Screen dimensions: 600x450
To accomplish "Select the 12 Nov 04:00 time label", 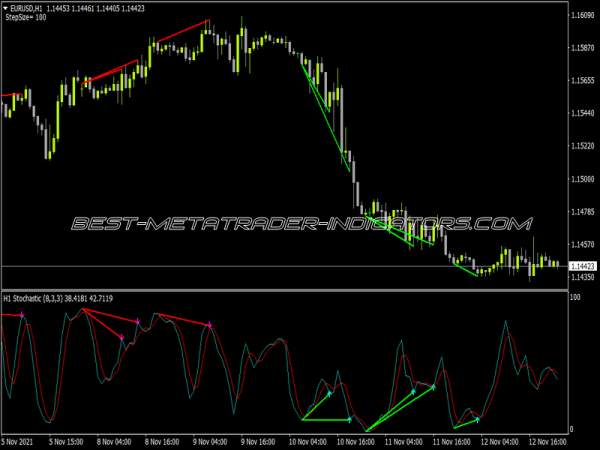I will click(x=499, y=442).
